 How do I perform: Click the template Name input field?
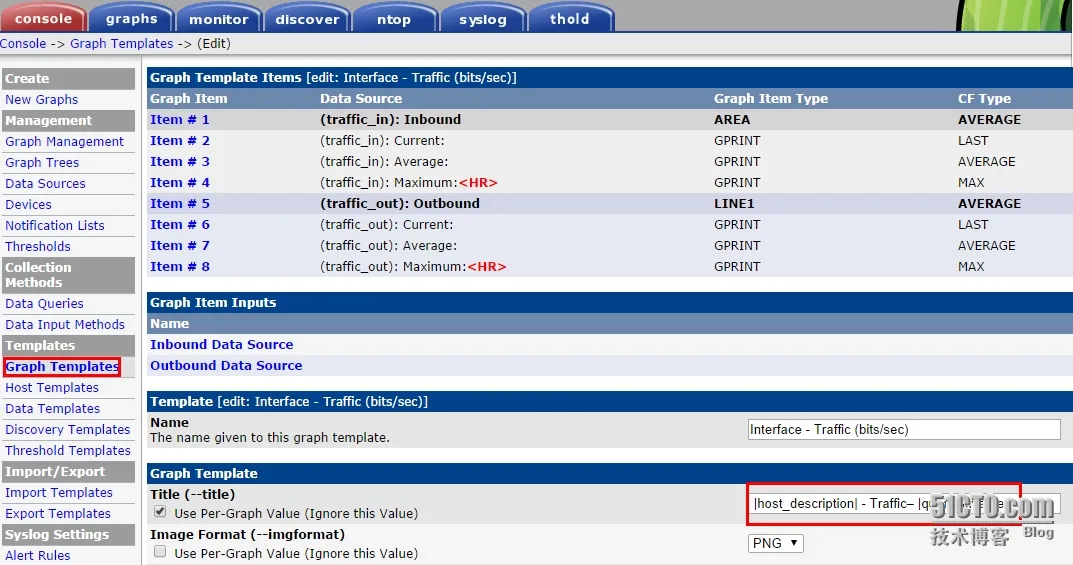pos(904,430)
